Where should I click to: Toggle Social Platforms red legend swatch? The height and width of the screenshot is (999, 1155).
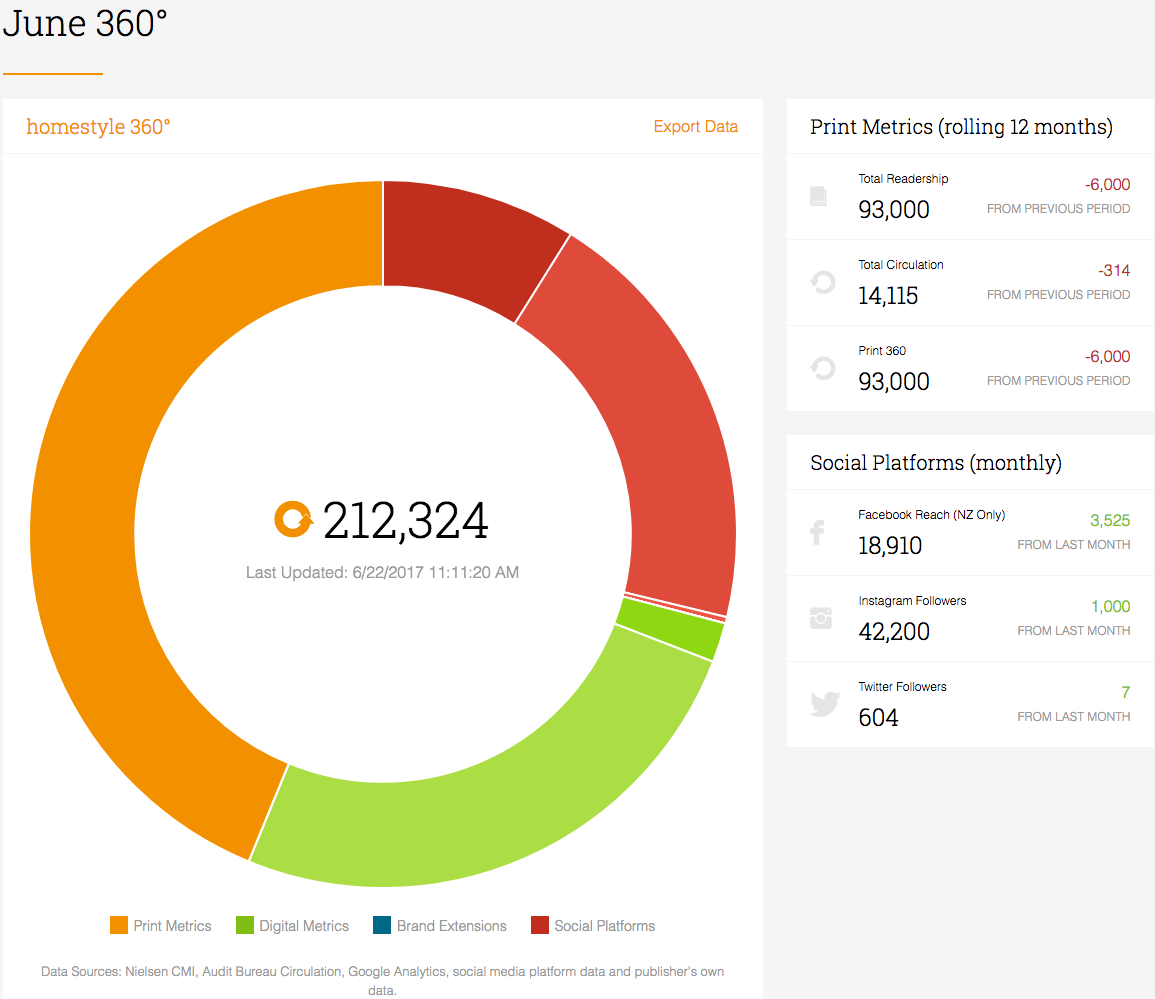540,925
